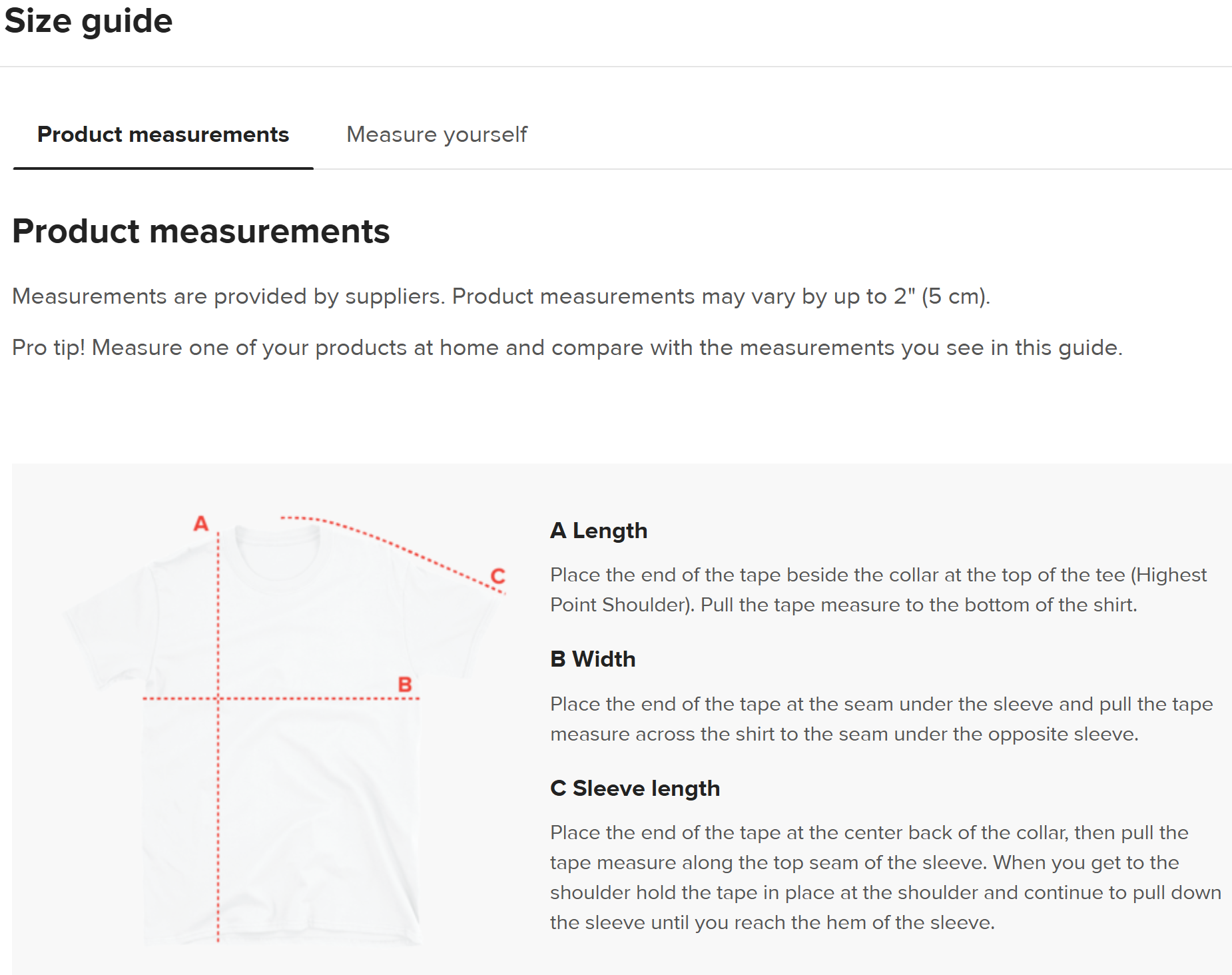Click the Size guide title
The image size is (1232, 975).
point(89,21)
